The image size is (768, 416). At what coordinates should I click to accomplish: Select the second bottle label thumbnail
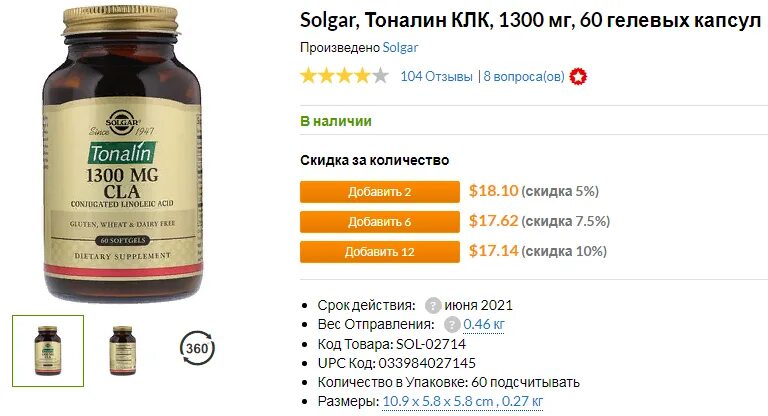(122, 351)
